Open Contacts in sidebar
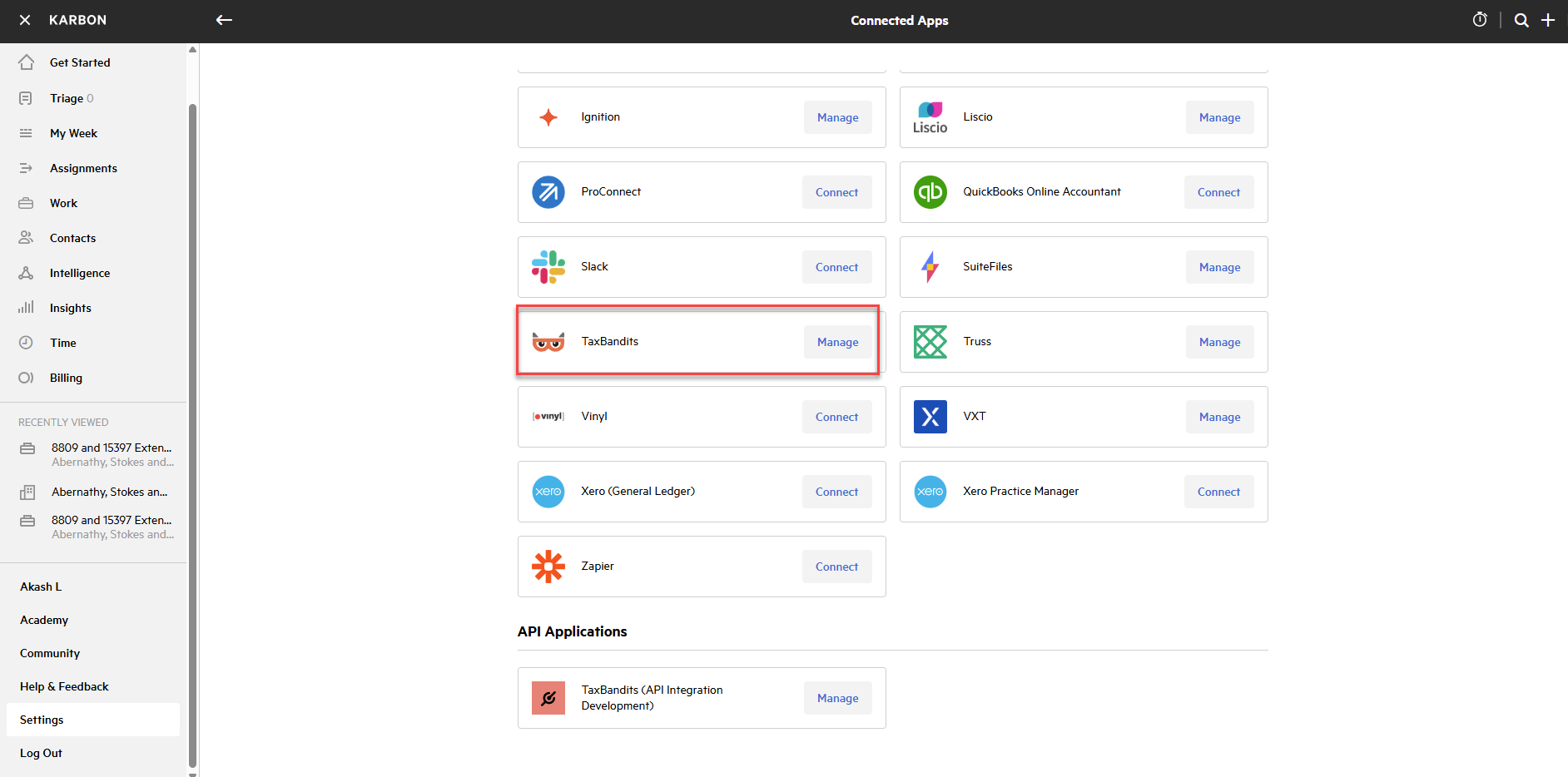This screenshot has height=777, width=1568. [73, 238]
